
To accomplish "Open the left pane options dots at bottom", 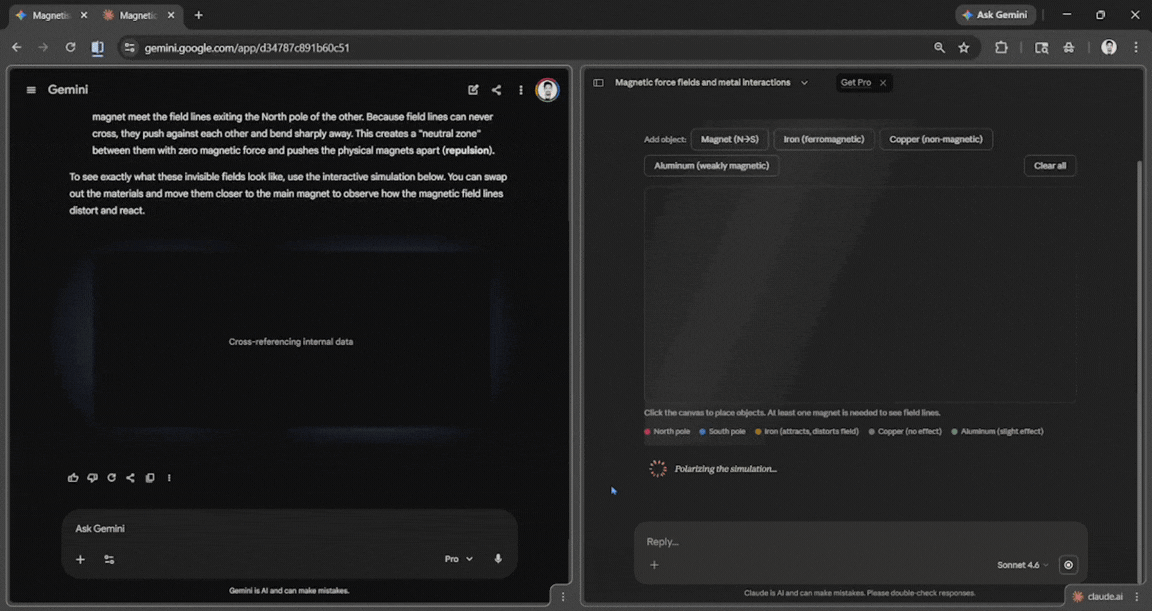I will [x=563, y=596].
